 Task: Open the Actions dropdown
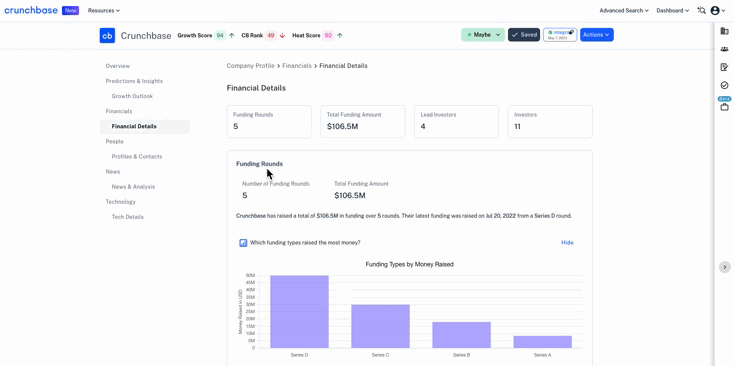click(x=597, y=35)
